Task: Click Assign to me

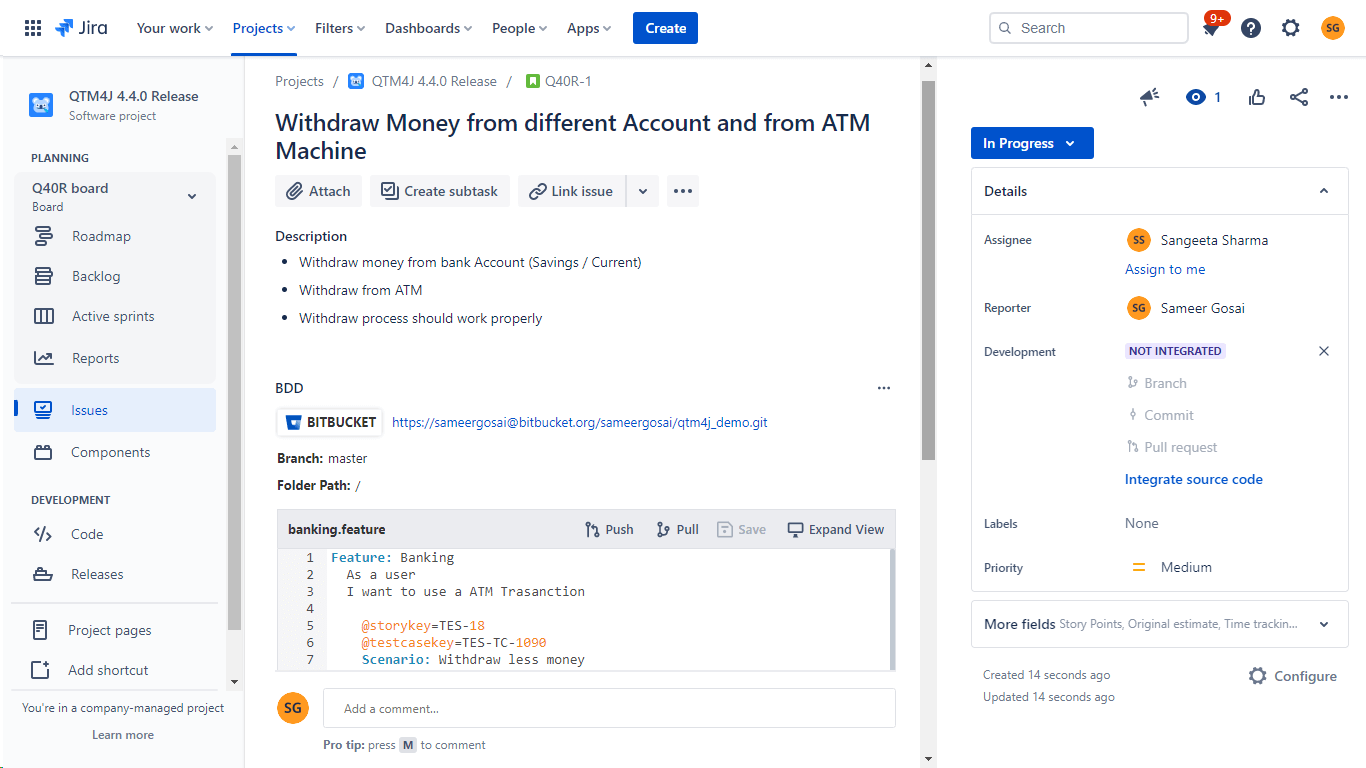Action: (1165, 269)
